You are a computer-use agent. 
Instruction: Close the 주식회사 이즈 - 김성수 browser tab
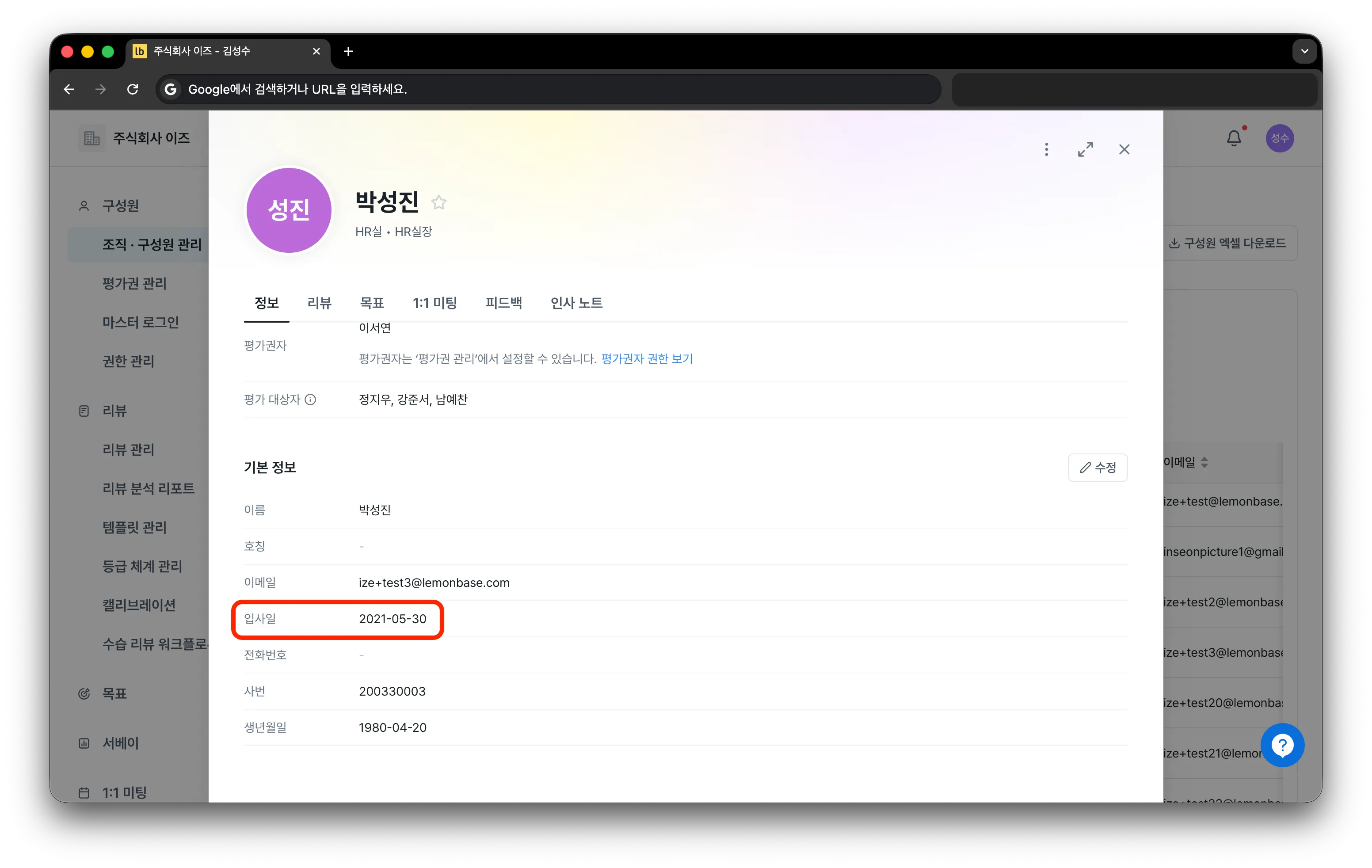tap(316, 51)
